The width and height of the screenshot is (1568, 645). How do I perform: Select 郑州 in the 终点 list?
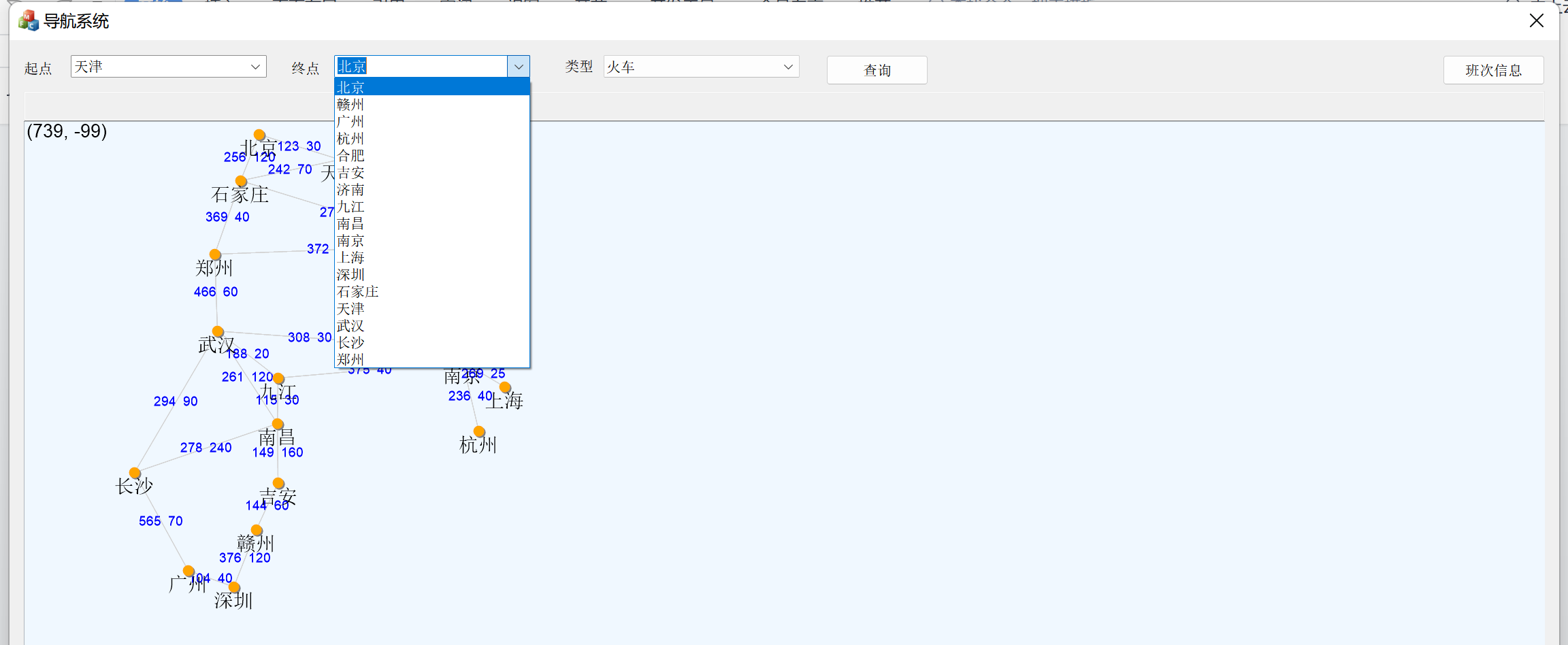click(x=432, y=359)
